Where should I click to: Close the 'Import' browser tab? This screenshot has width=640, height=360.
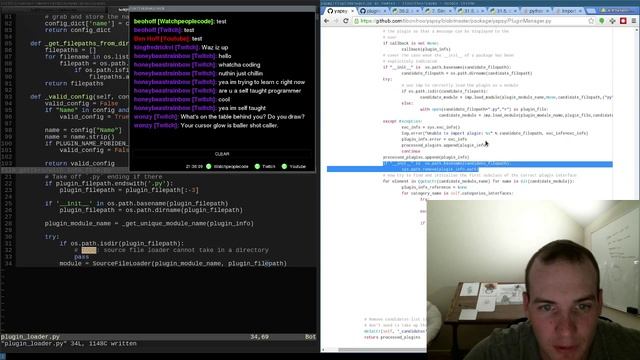click(x=580, y=11)
